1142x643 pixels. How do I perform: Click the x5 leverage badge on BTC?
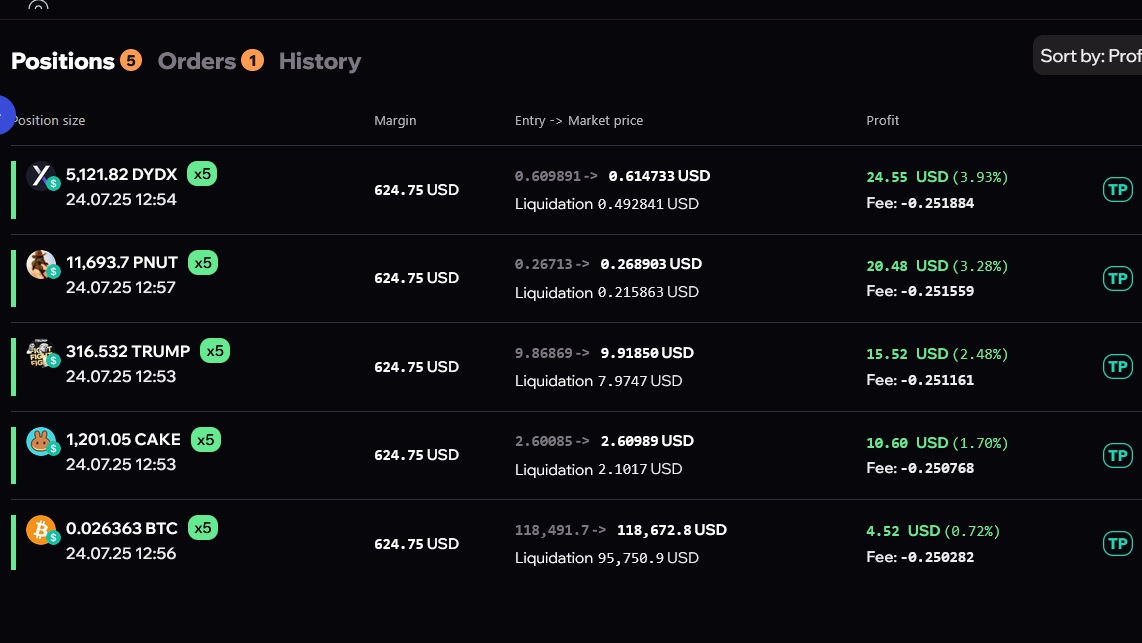pos(203,528)
